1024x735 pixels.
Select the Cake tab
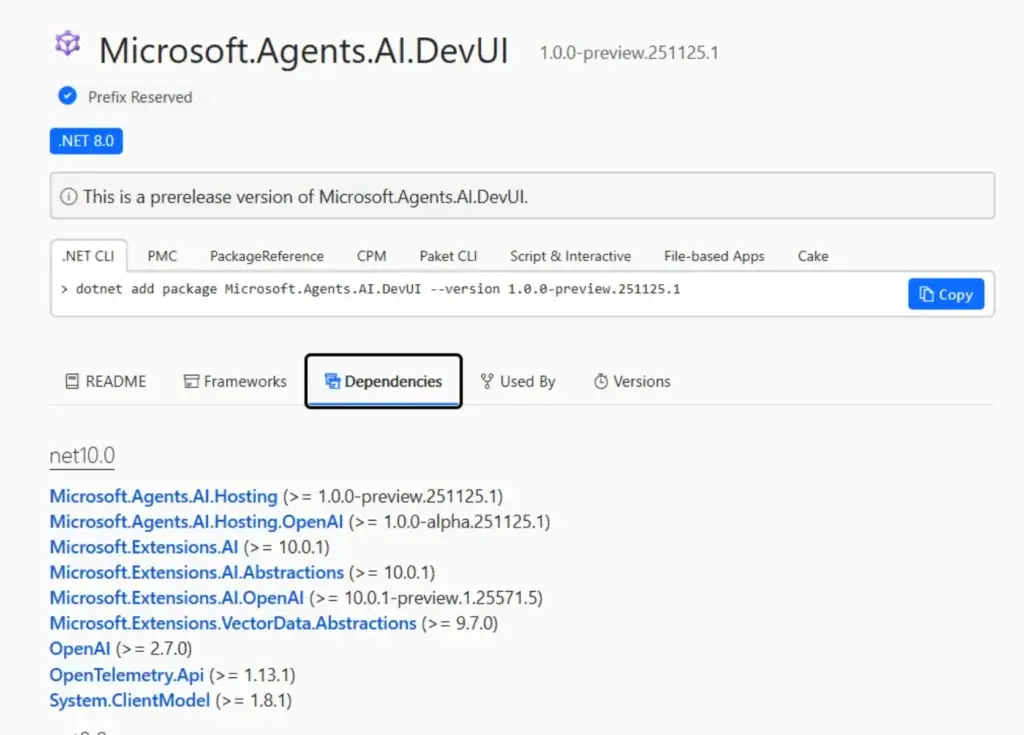[x=813, y=256]
